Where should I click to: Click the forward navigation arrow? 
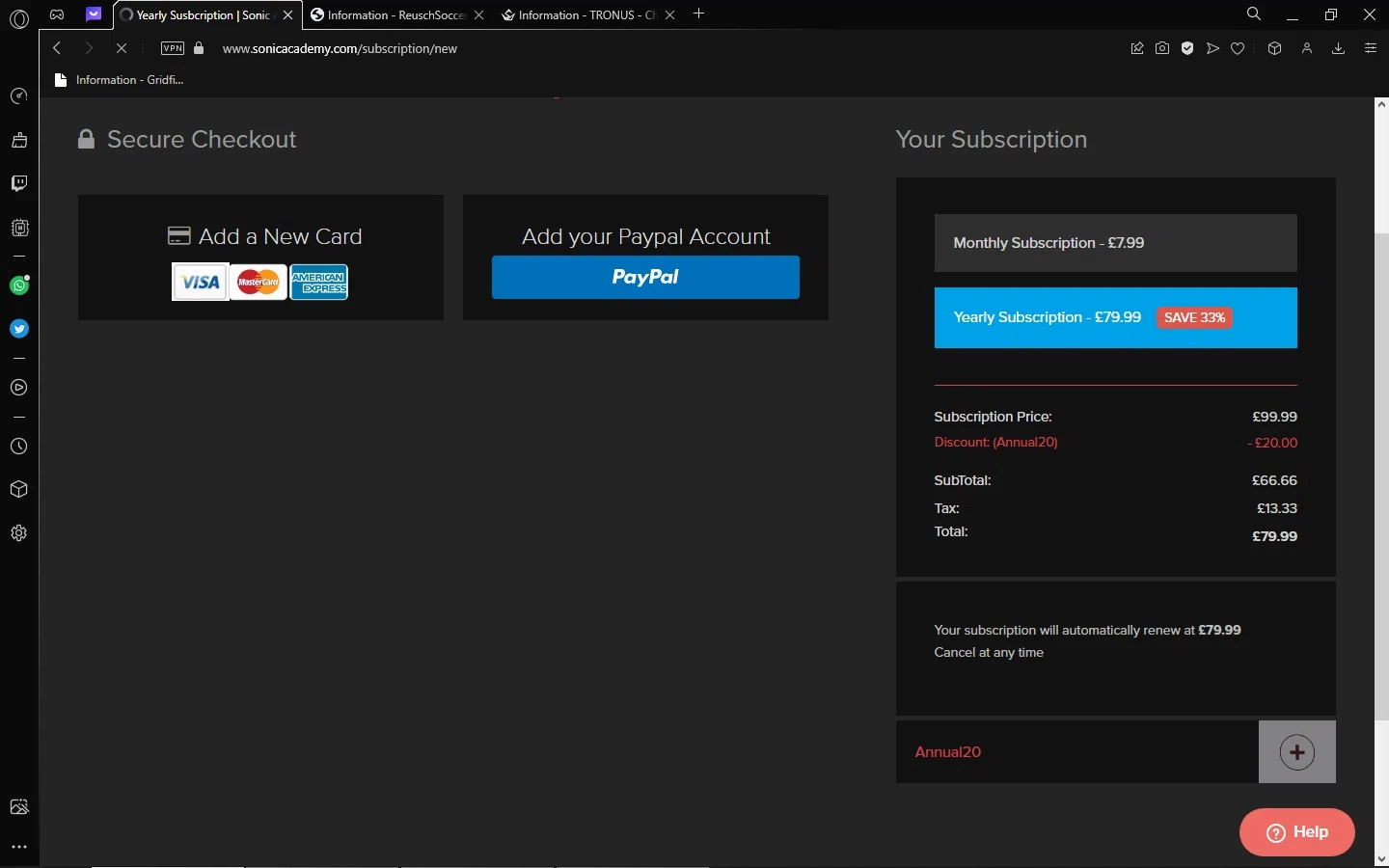click(89, 48)
